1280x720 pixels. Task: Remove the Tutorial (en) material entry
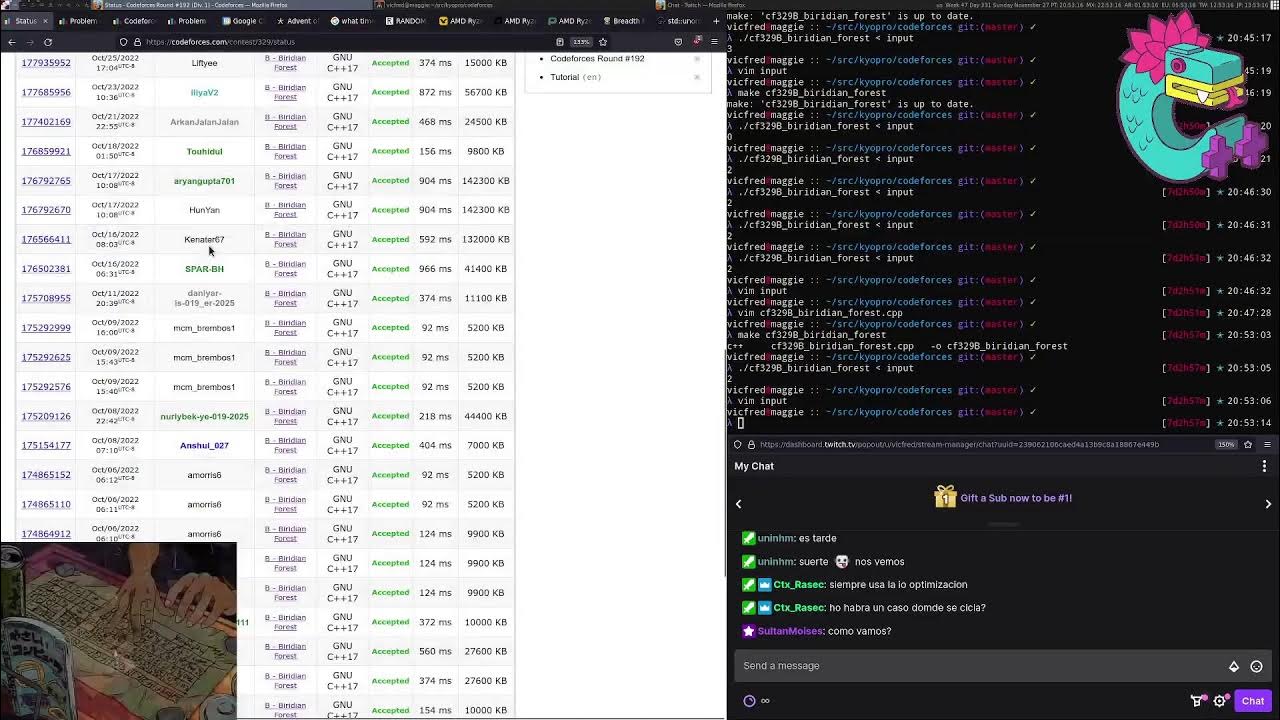point(697,77)
